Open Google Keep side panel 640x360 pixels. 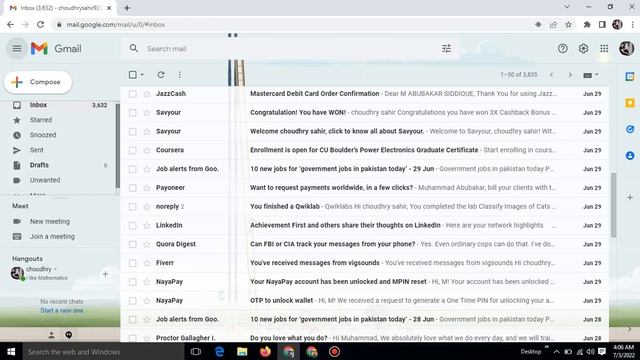tap(630, 103)
